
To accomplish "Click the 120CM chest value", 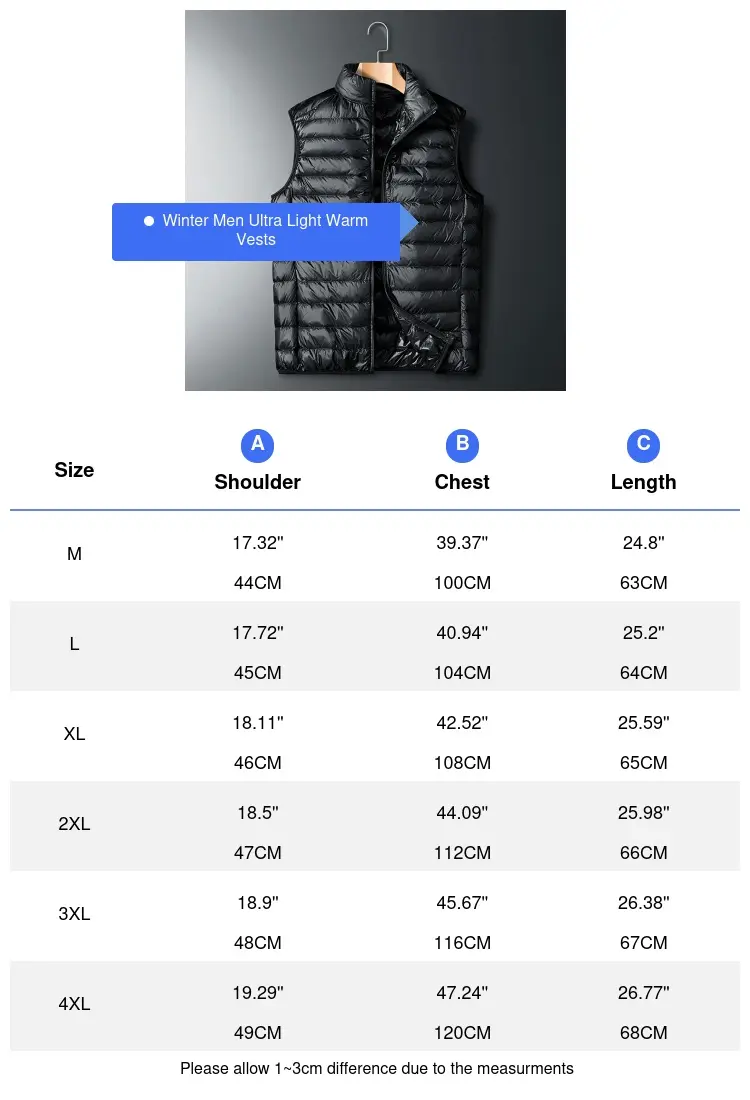I will point(462,1033).
